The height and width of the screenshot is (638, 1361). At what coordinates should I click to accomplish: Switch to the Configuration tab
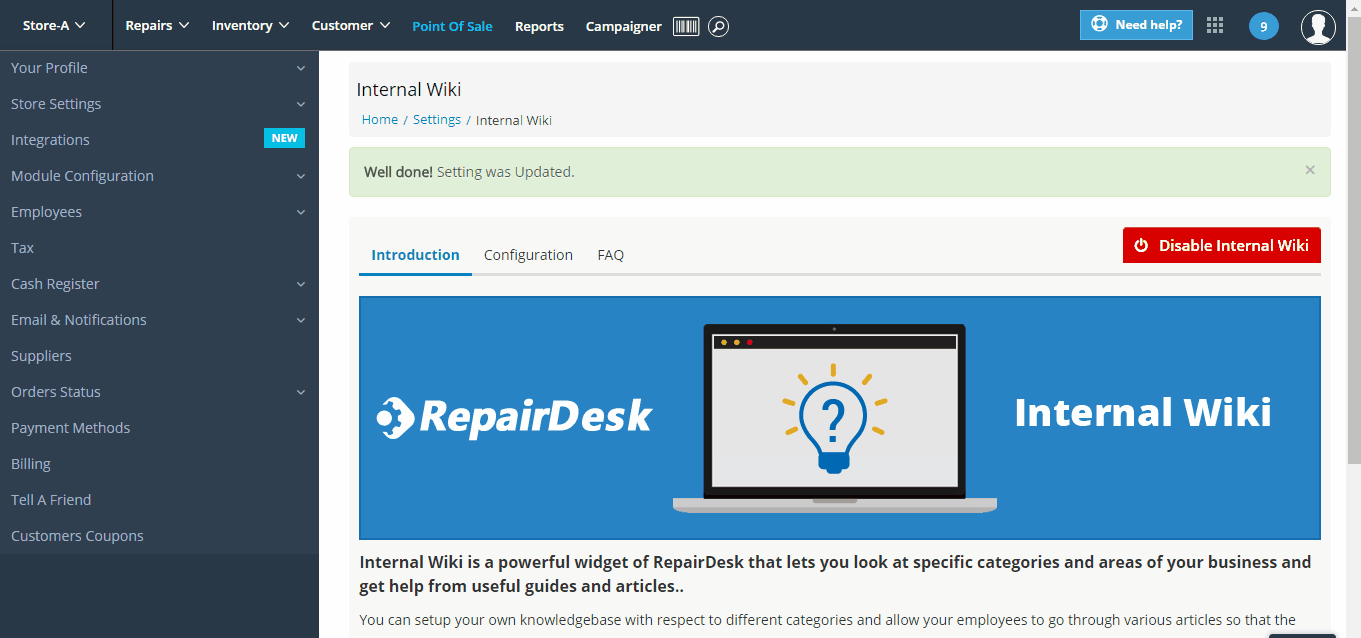tap(528, 255)
